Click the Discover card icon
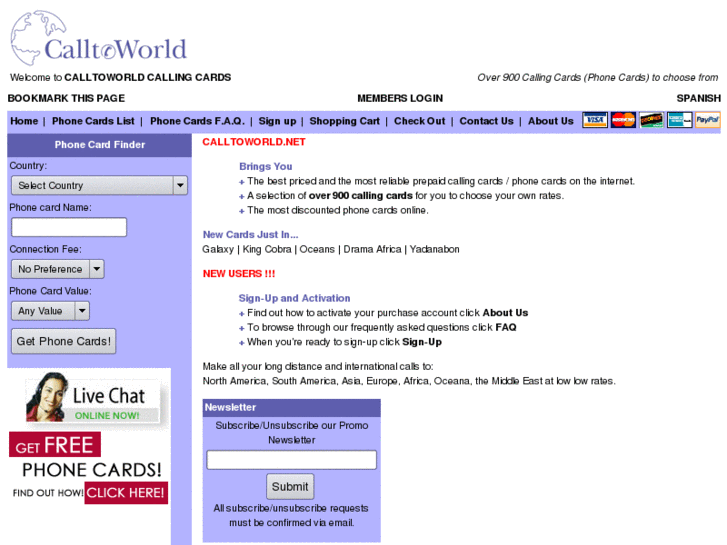 (651, 120)
